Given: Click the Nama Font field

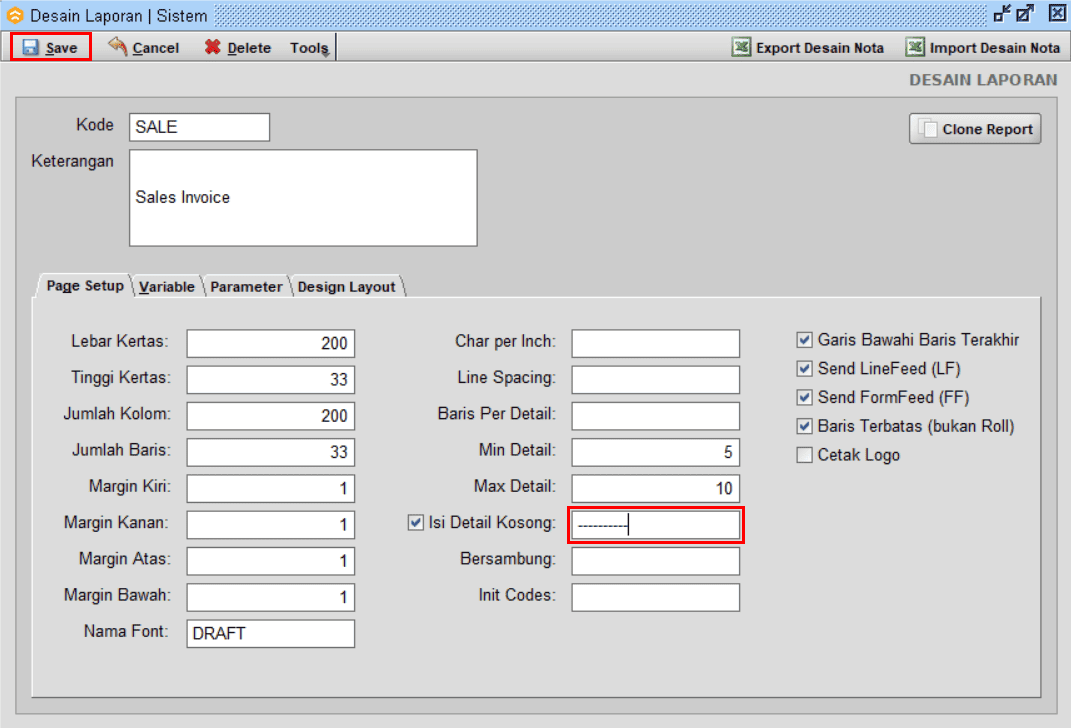Looking at the screenshot, I should pyautogui.click(x=270, y=633).
